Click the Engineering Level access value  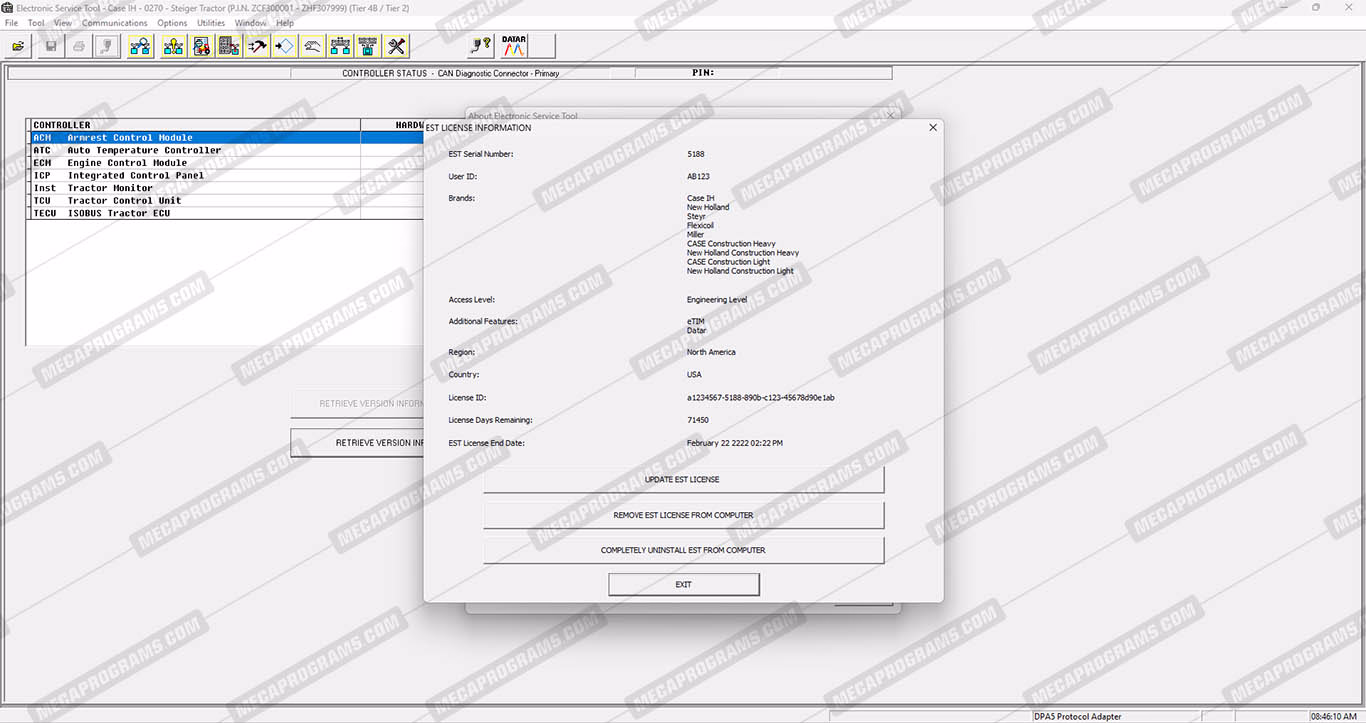click(x=717, y=300)
